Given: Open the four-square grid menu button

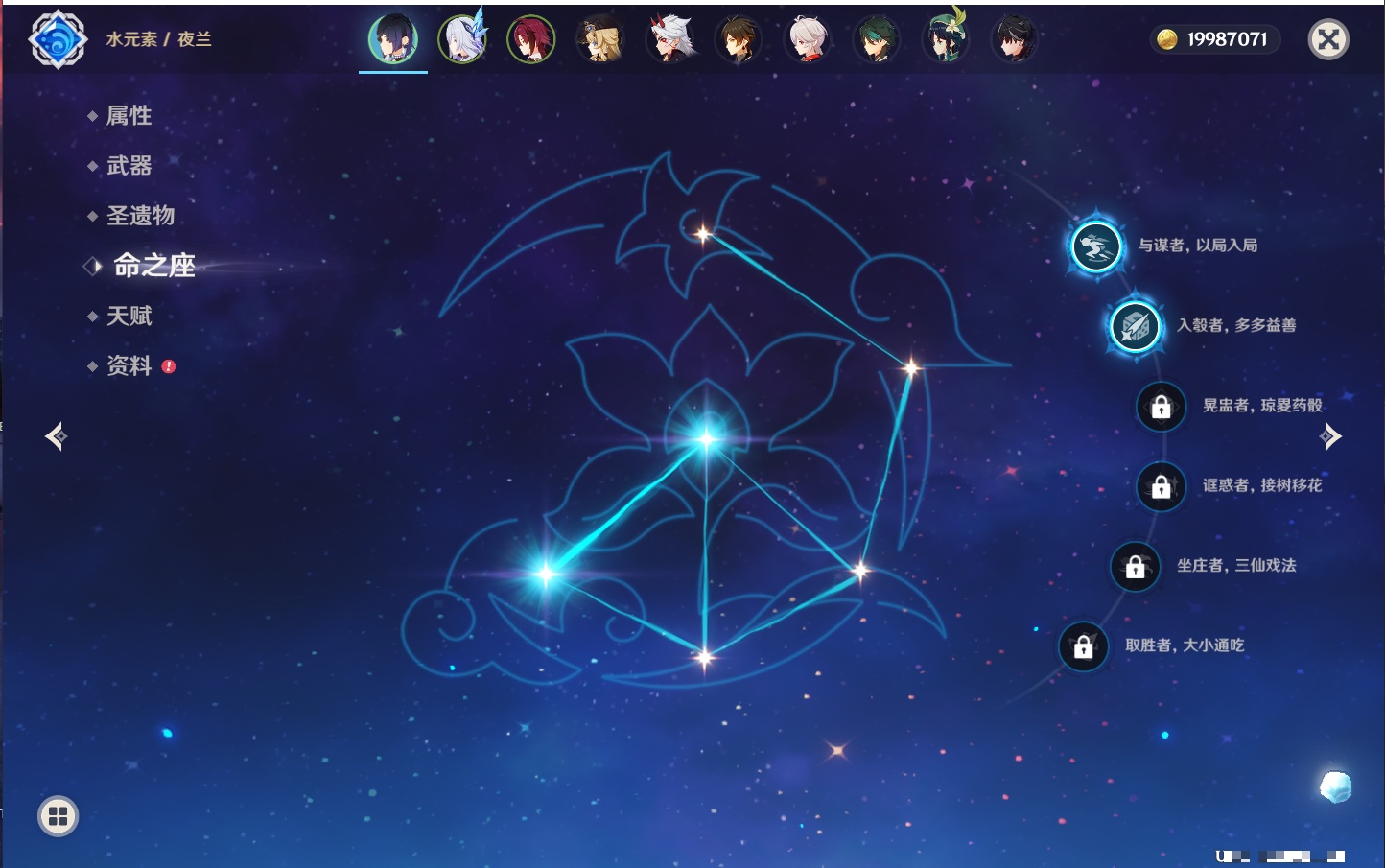Looking at the screenshot, I should 58,816.
